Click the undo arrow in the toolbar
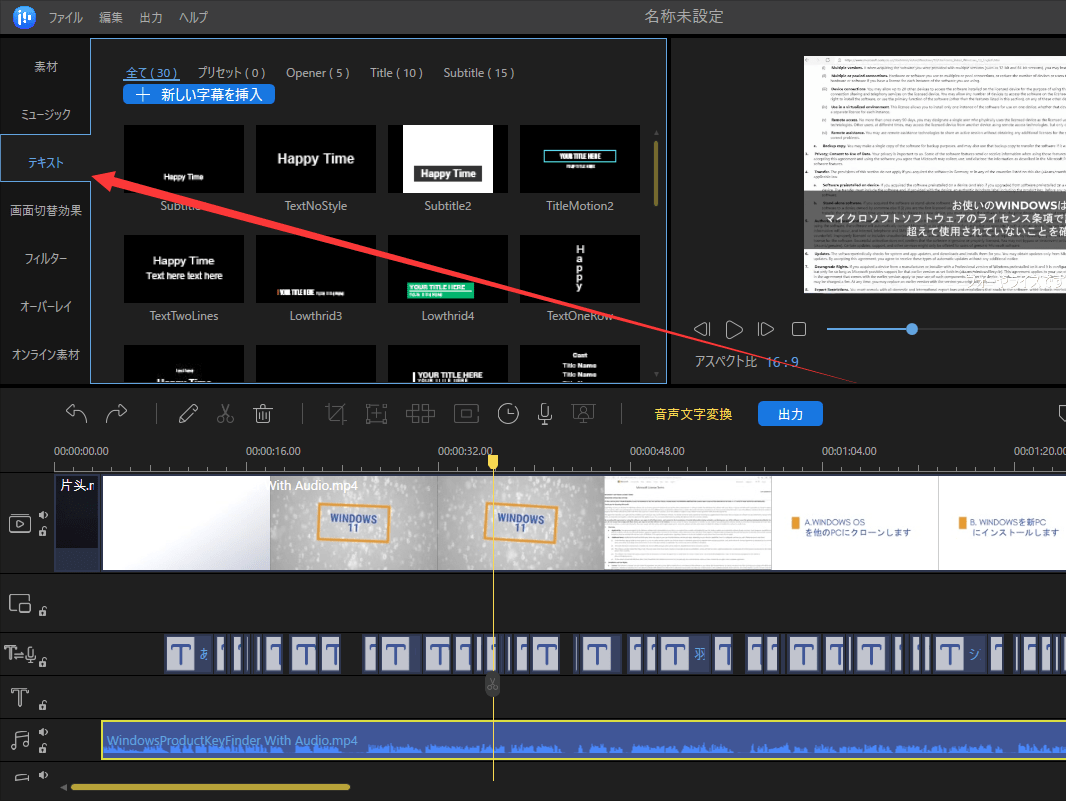 coord(77,413)
